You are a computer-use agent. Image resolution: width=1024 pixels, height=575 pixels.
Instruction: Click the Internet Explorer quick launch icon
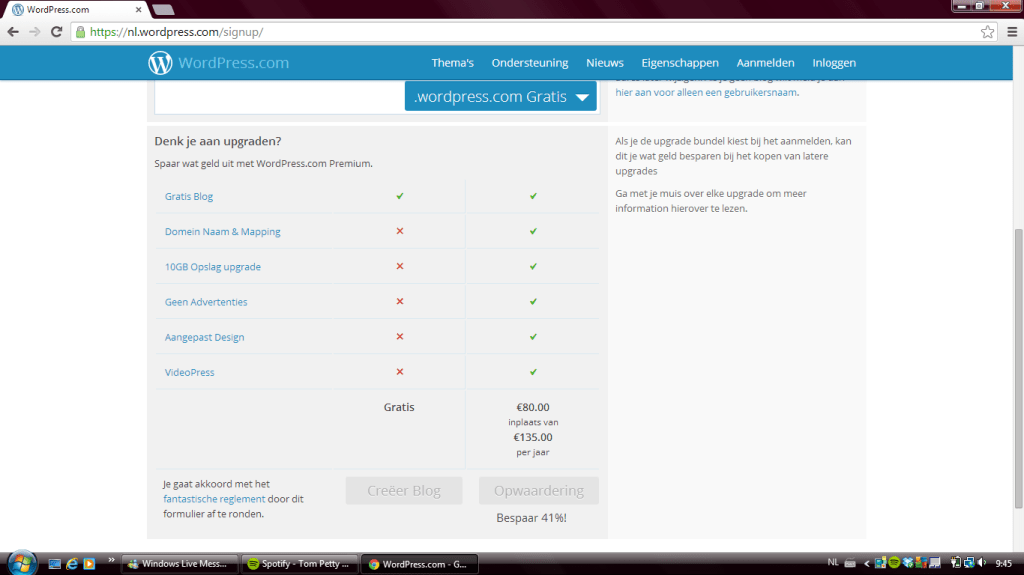[71, 564]
